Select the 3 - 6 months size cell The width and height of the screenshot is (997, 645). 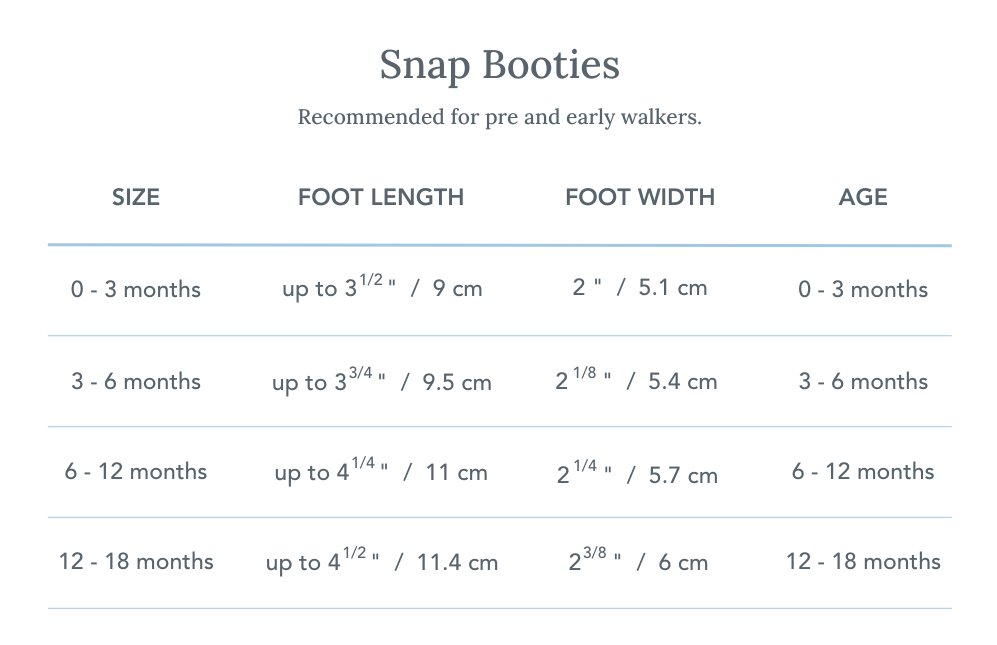pyautogui.click(x=136, y=382)
